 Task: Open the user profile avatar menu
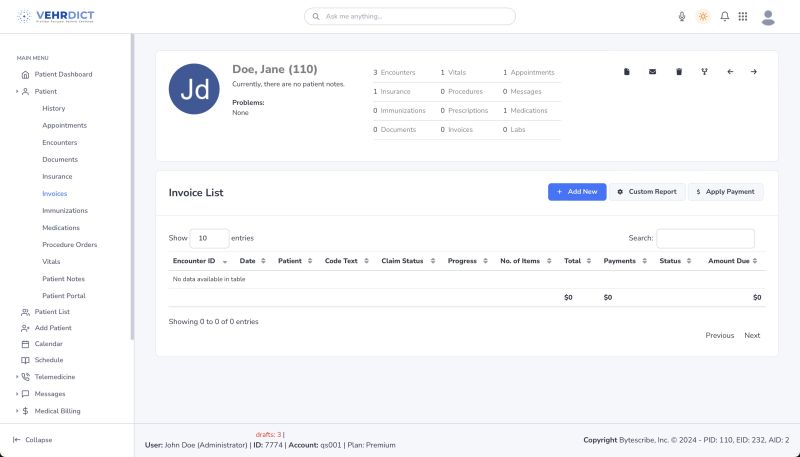[768, 17]
